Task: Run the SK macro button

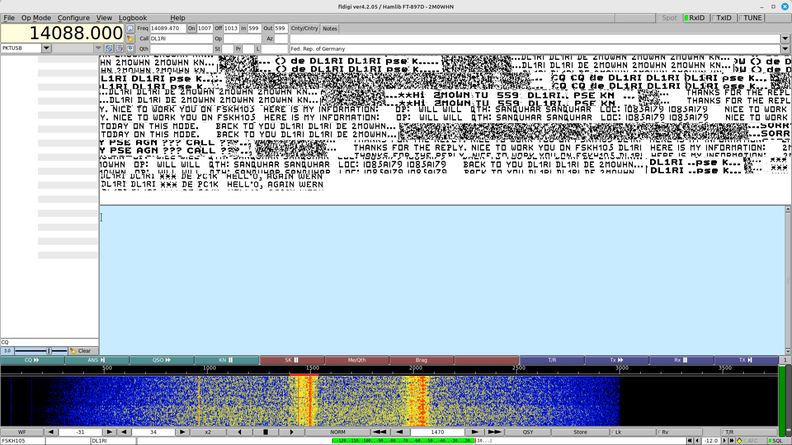Action: pyautogui.click(x=292, y=360)
